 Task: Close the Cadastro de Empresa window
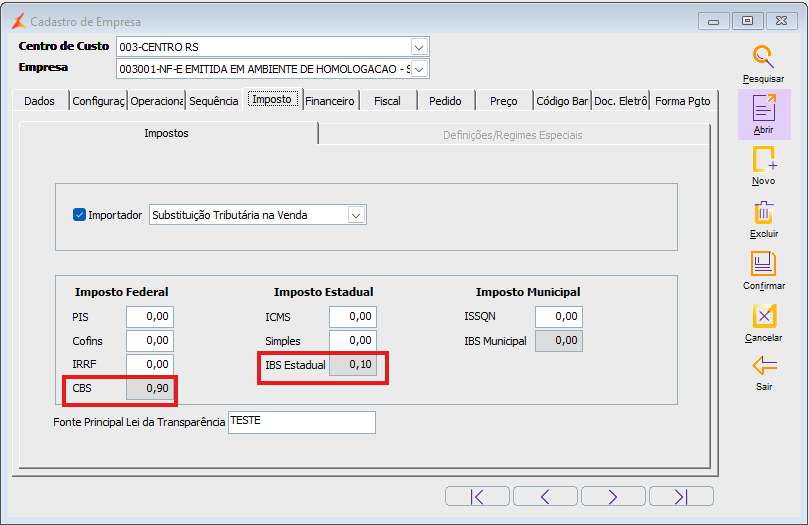point(782,21)
